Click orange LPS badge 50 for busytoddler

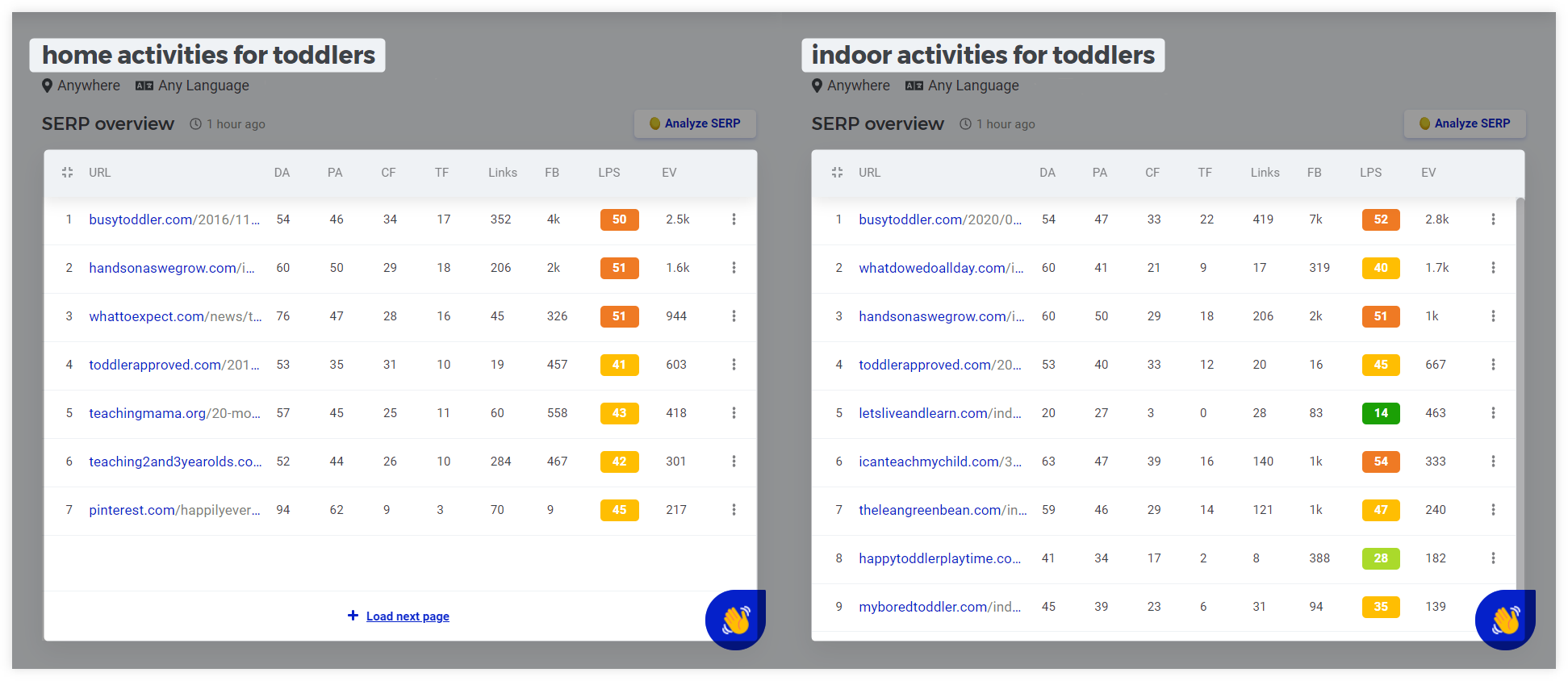[x=620, y=219]
